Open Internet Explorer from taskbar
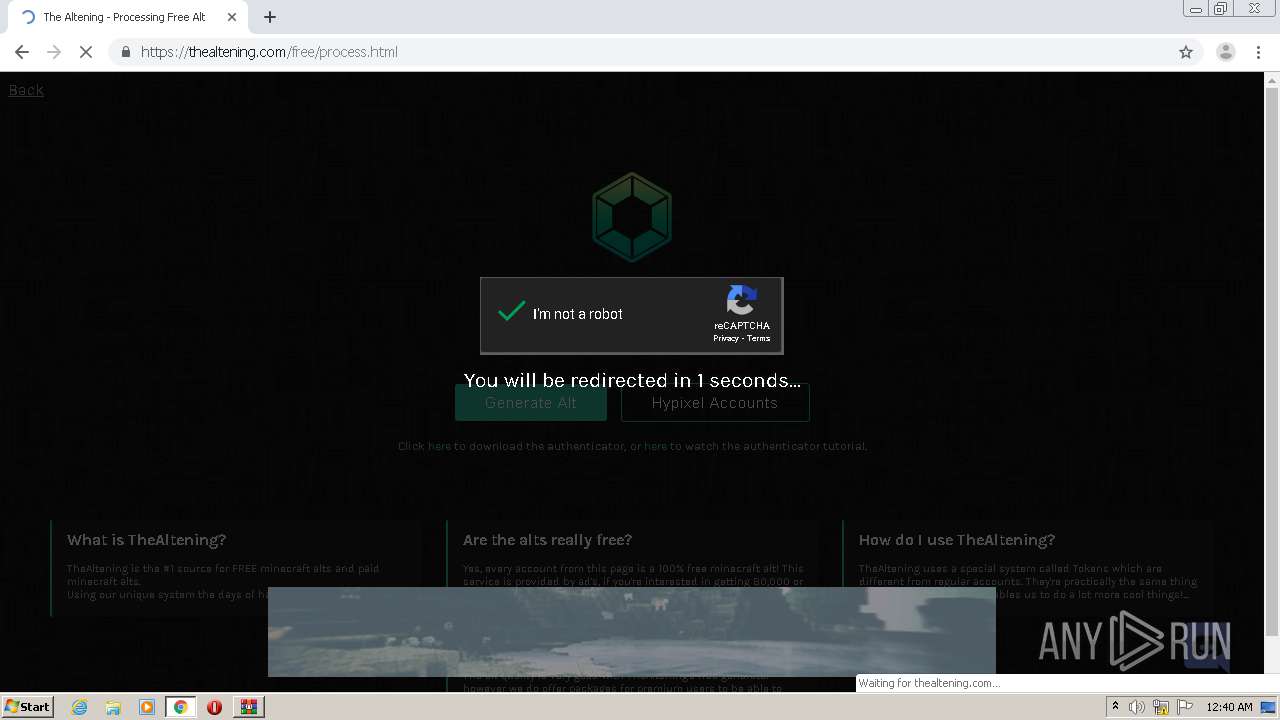 80,707
